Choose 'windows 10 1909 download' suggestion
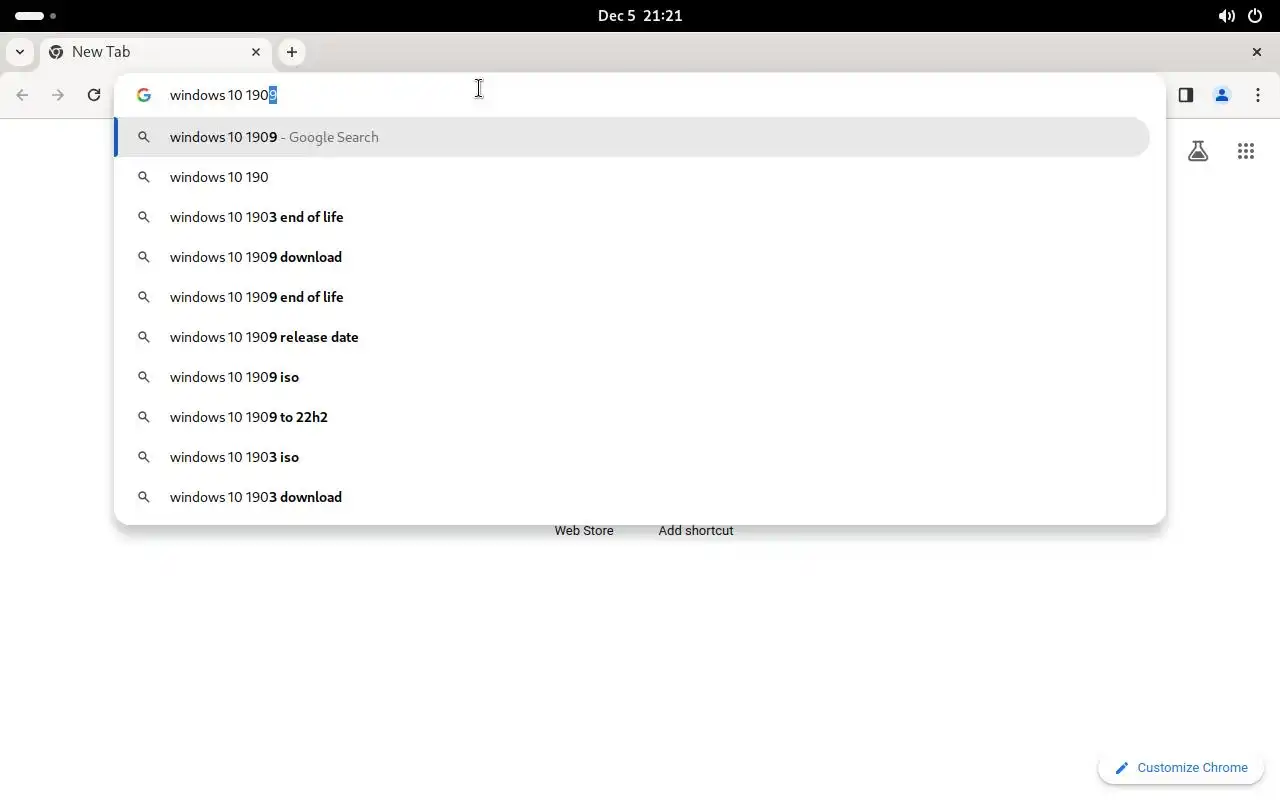The height and width of the screenshot is (800, 1280). pyautogui.click(x=632, y=257)
